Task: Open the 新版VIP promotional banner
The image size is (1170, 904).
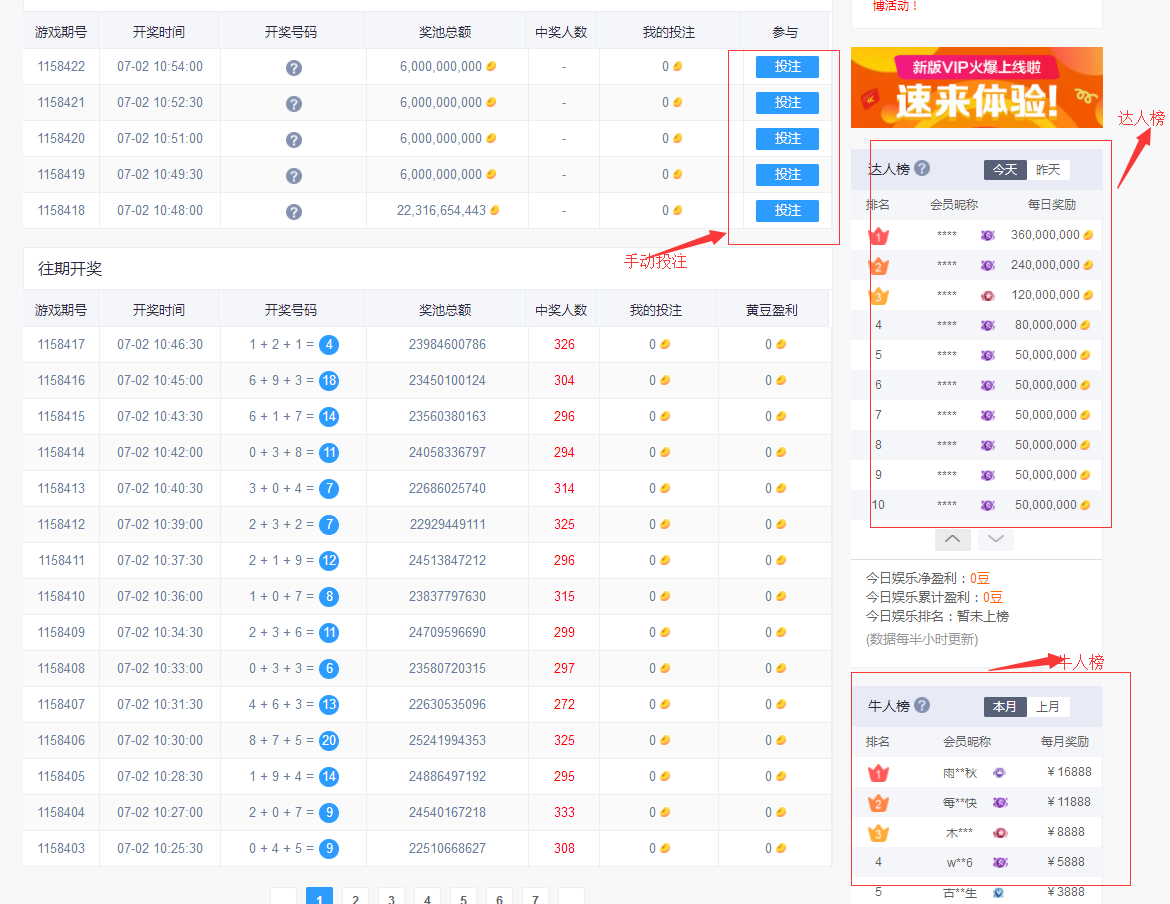Action: coord(976,87)
